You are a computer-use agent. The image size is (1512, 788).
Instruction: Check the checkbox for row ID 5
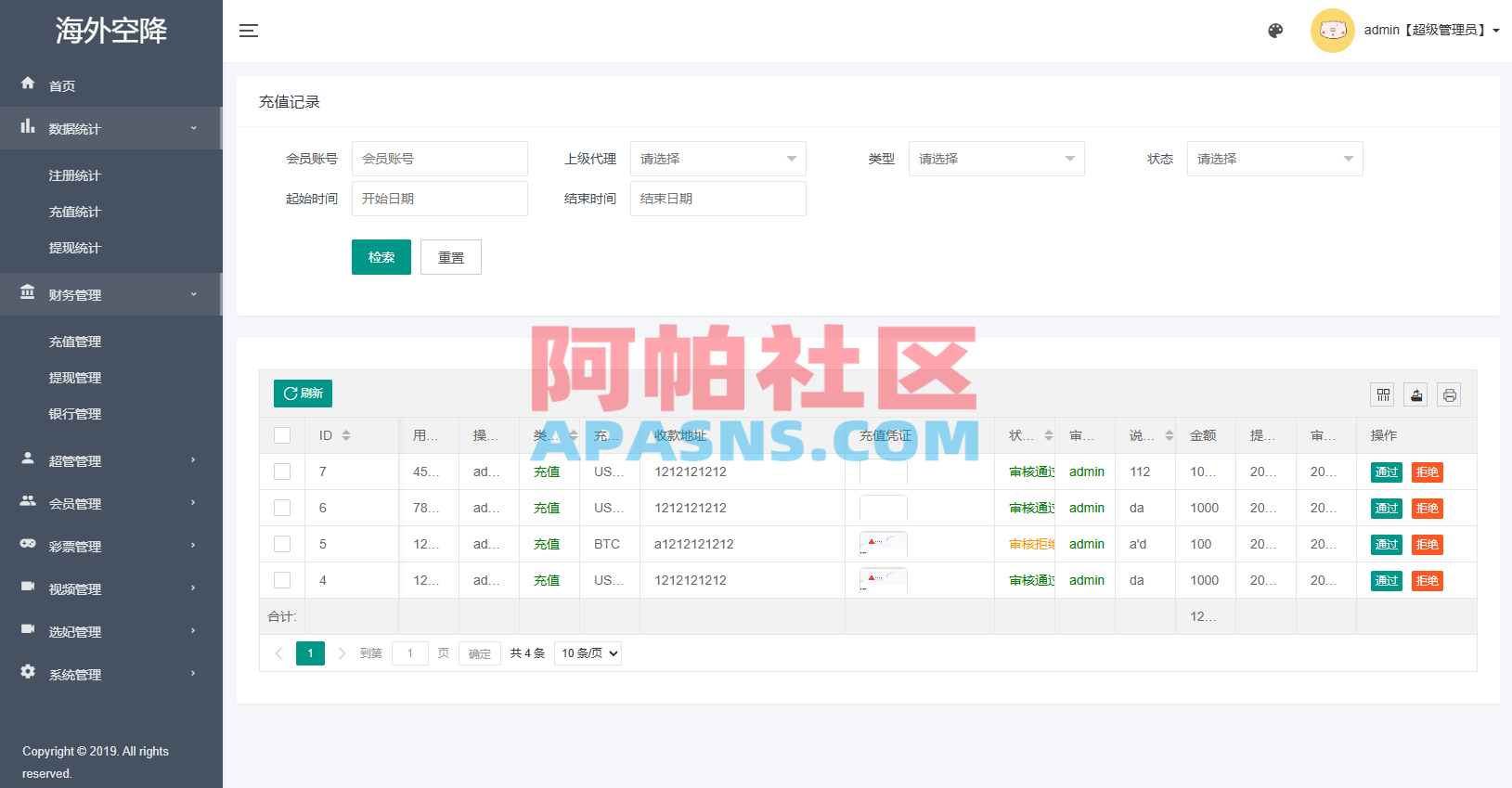coord(282,544)
